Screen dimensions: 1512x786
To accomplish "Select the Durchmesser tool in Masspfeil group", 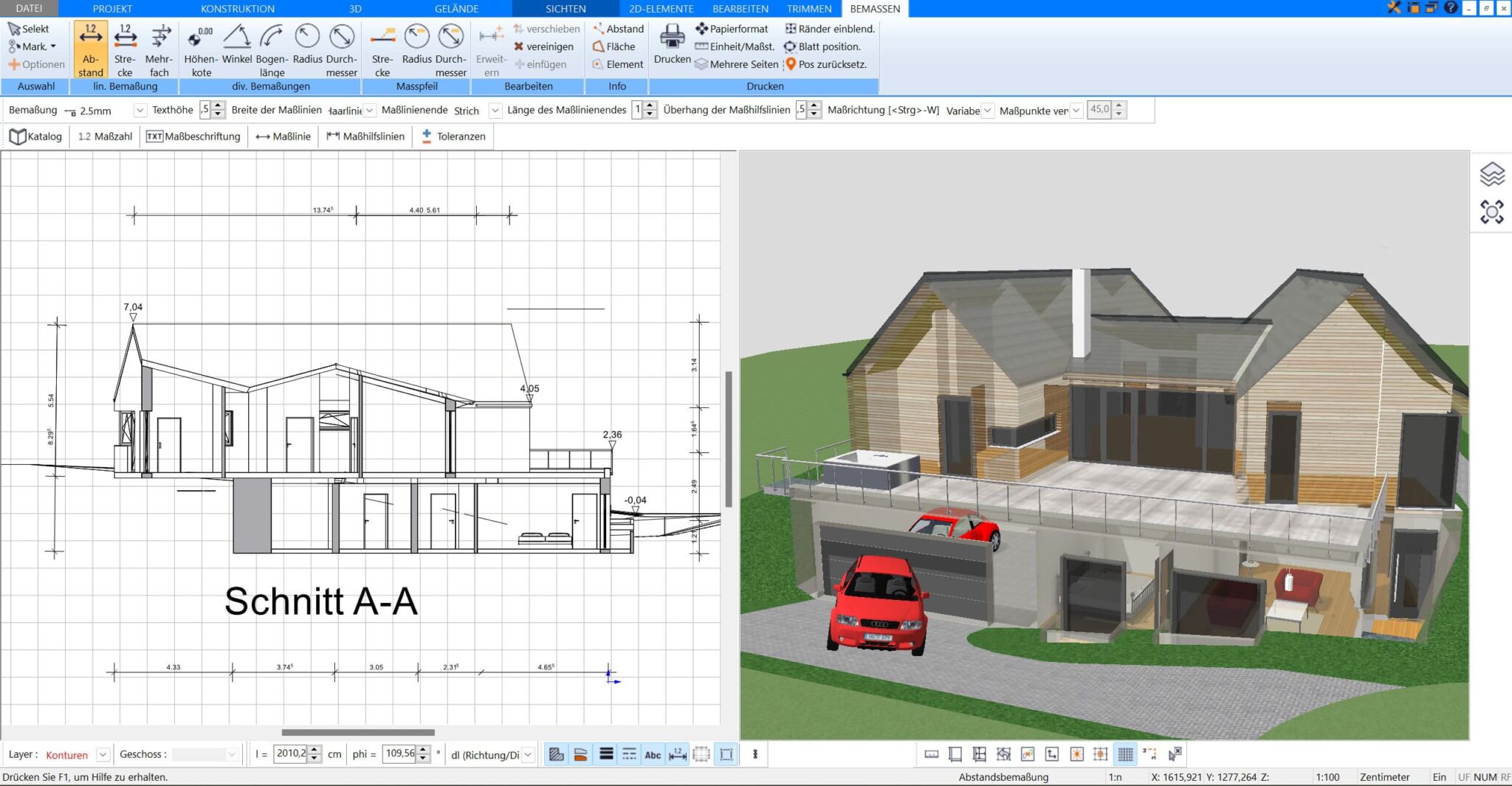I will (x=450, y=48).
